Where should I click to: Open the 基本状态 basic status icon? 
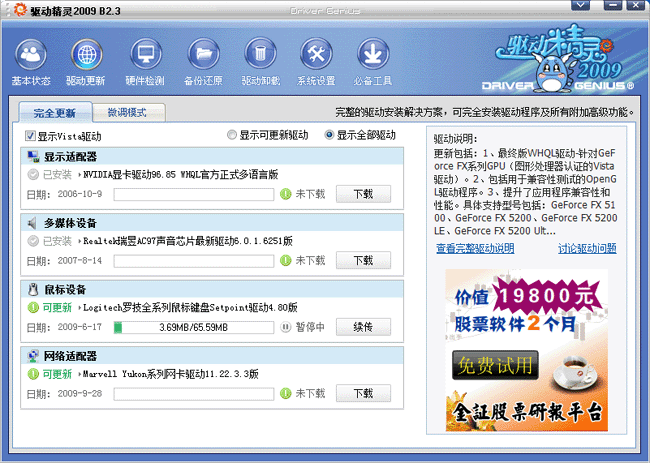(x=31, y=55)
